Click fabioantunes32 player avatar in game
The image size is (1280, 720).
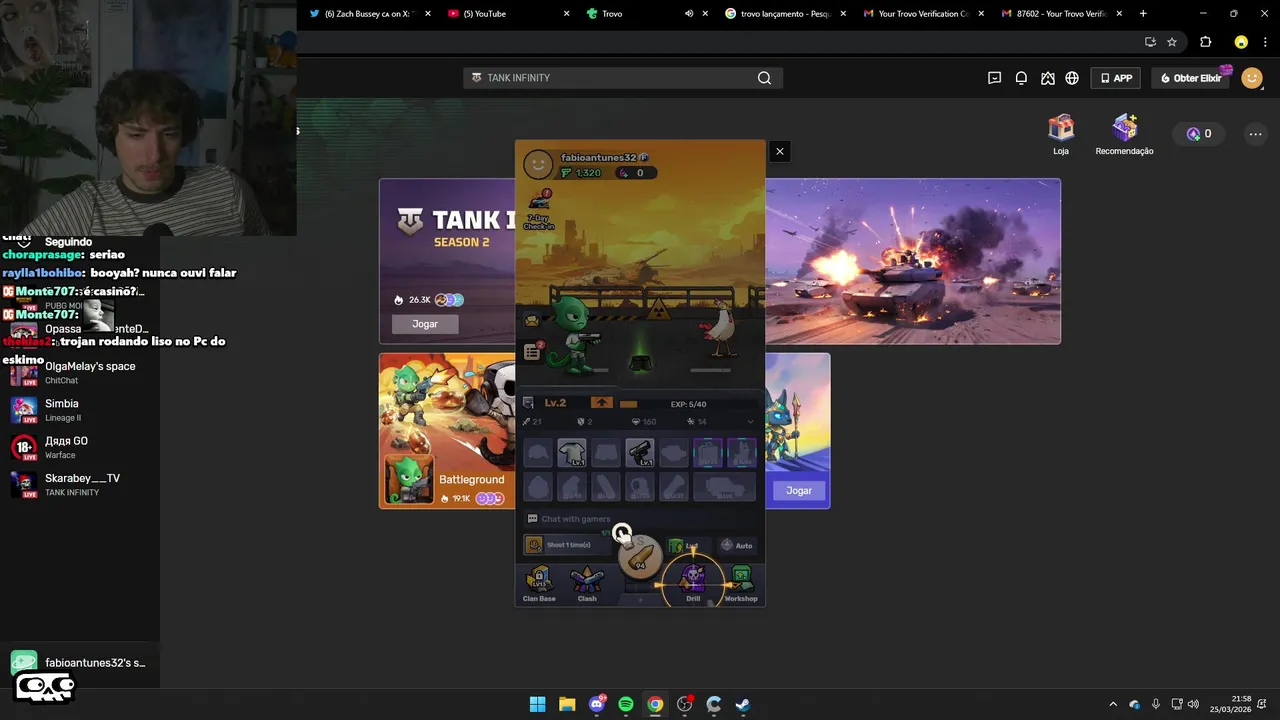[x=538, y=165]
